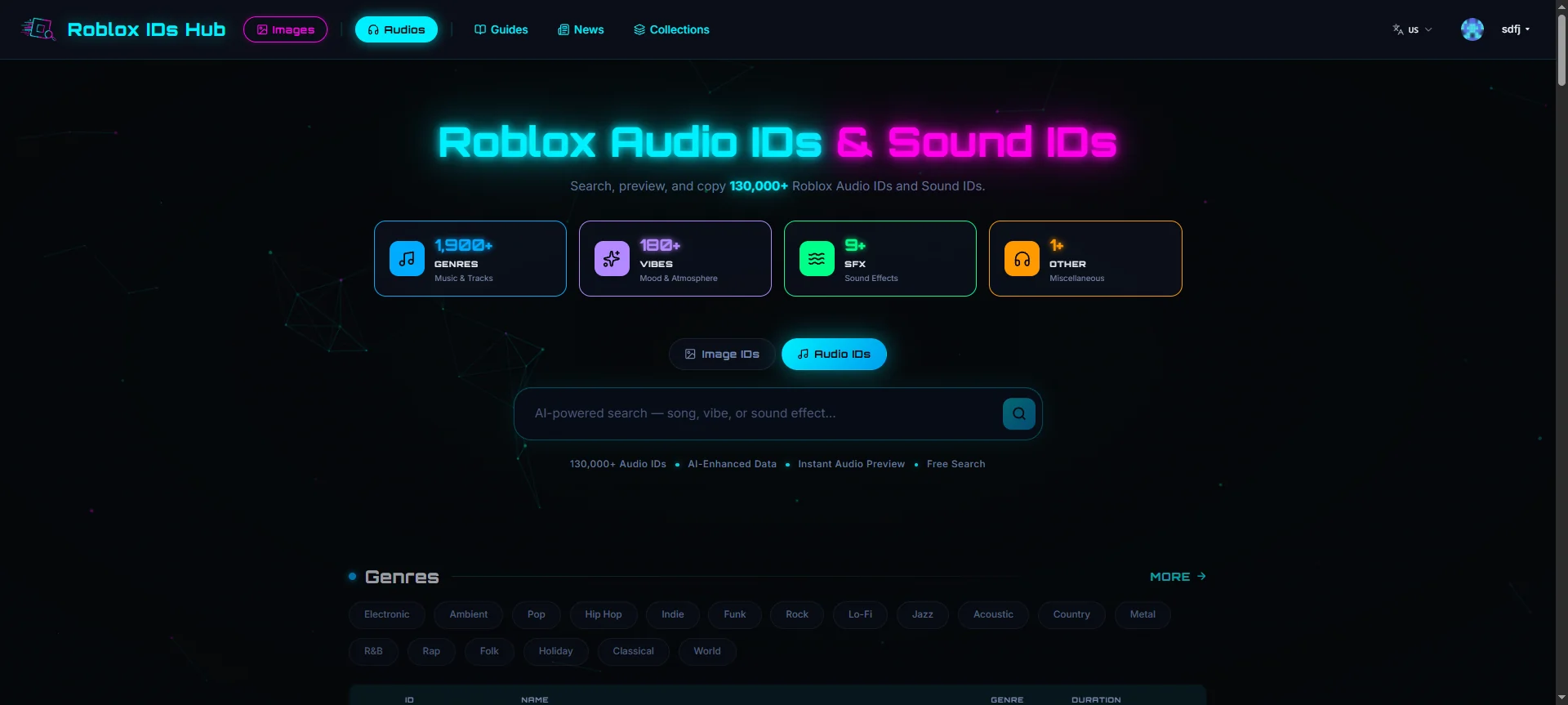1568x705 pixels.
Task: Open the 180+ Vibes card
Action: pyautogui.click(x=675, y=259)
